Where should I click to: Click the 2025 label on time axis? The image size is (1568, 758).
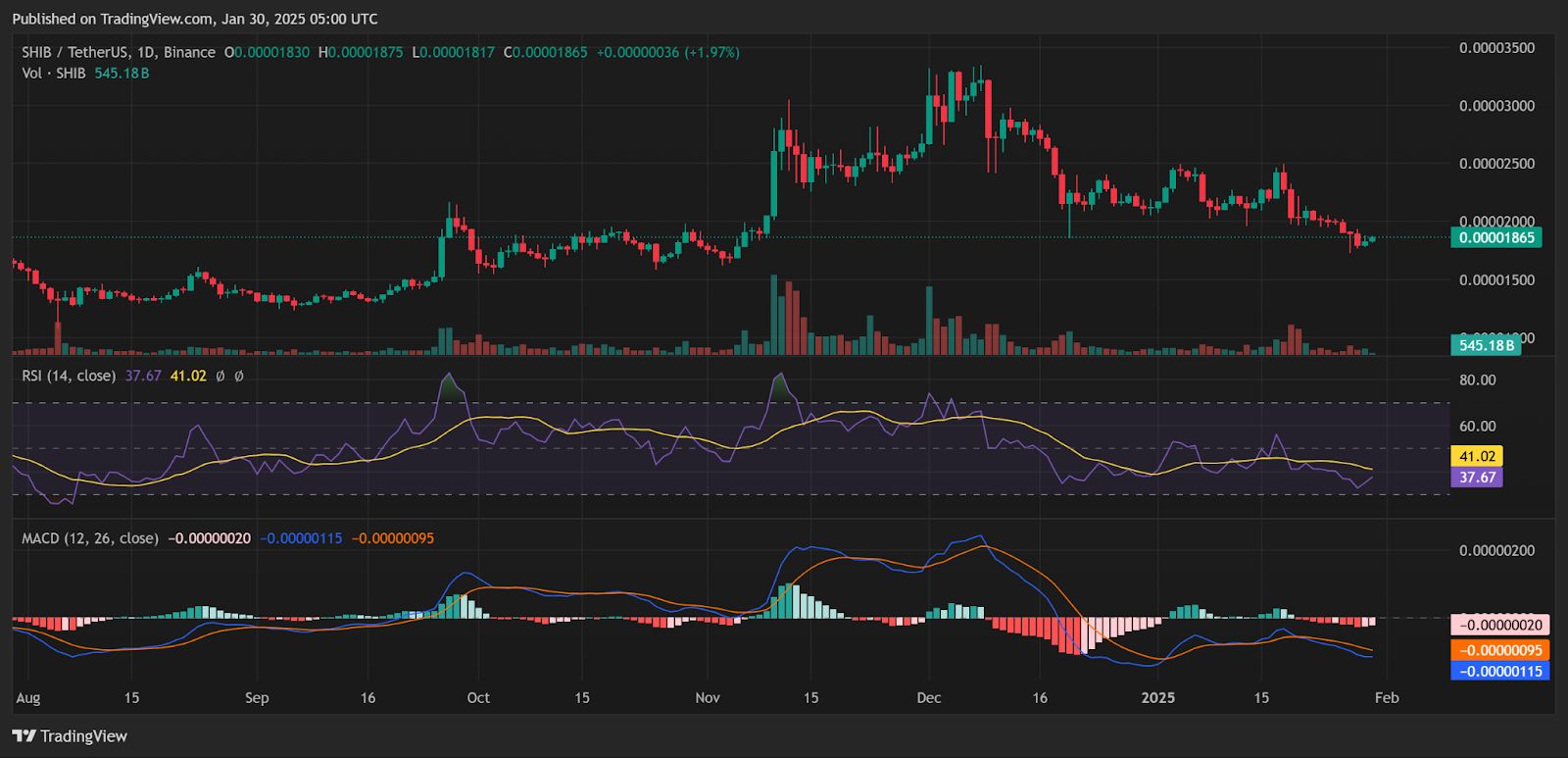[1158, 698]
